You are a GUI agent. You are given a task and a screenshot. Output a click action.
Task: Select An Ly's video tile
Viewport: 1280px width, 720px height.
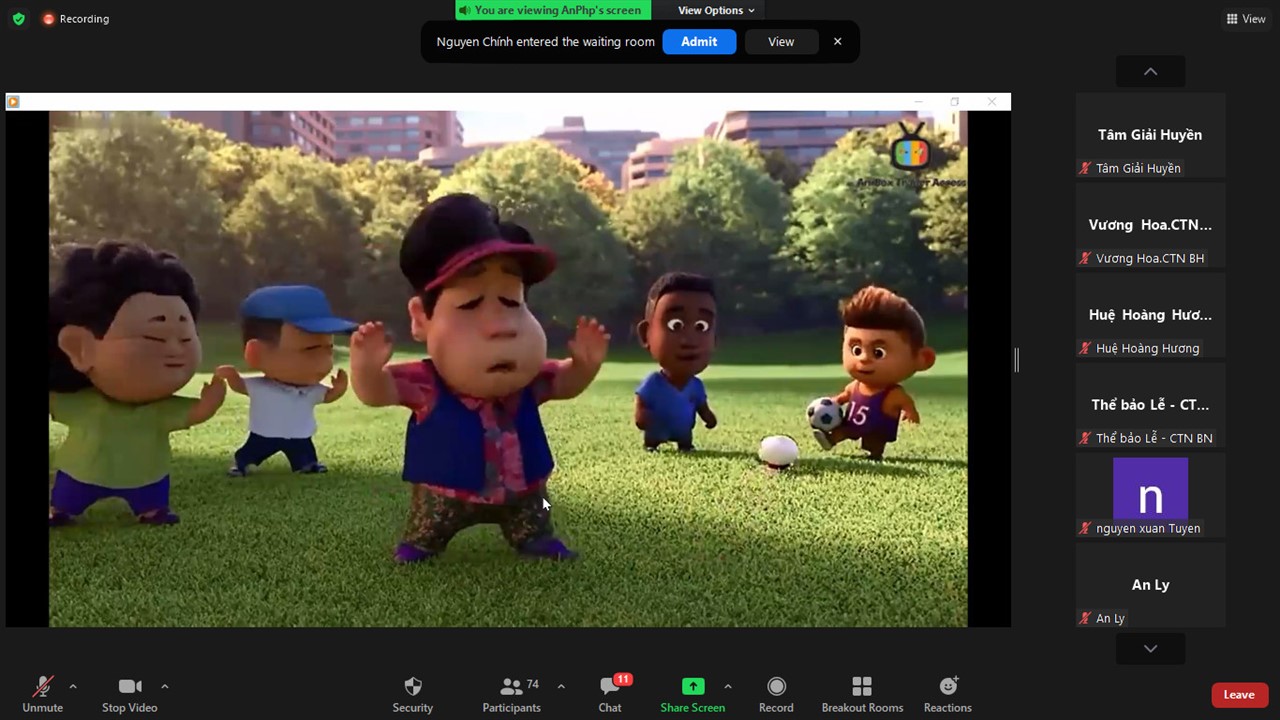click(1150, 585)
